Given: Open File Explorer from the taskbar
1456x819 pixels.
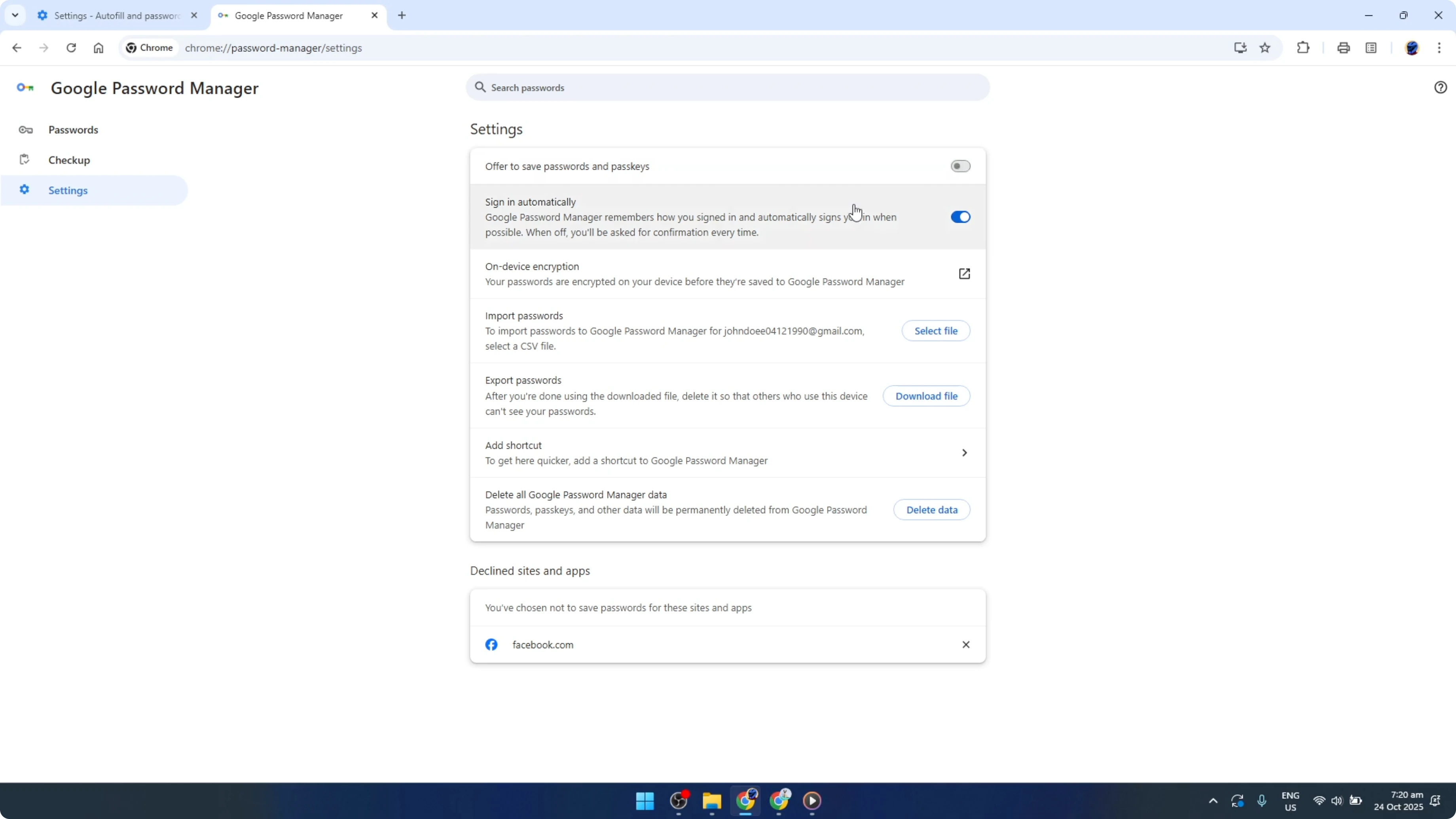Looking at the screenshot, I should pos(712,800).
